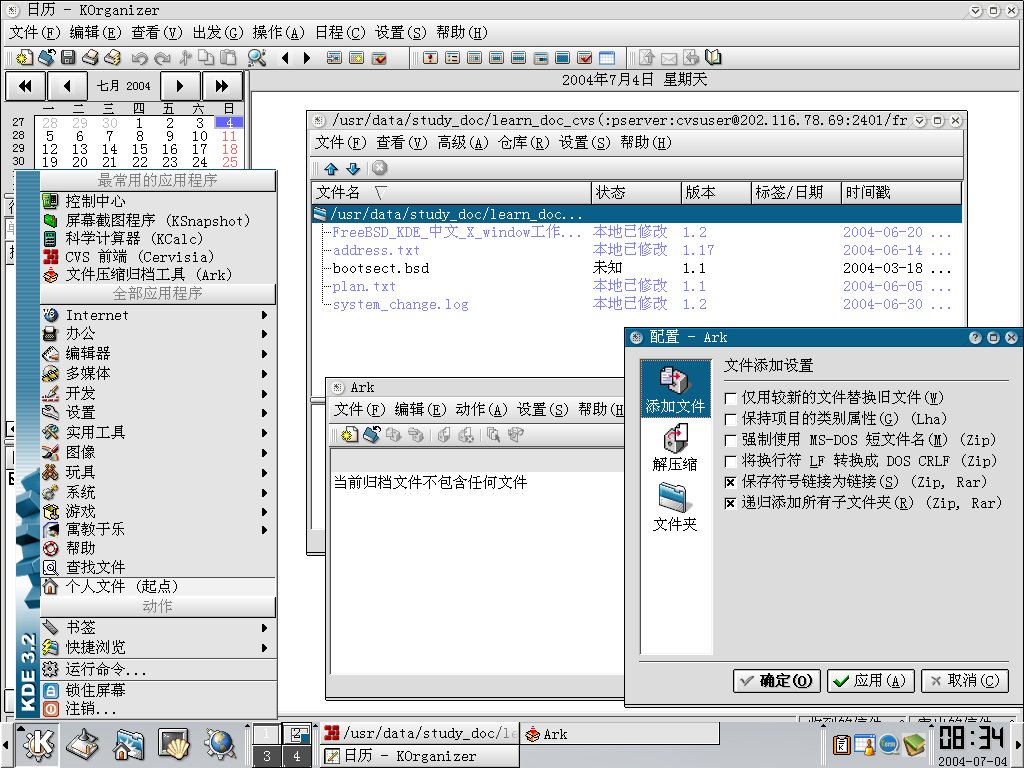Click the 应用(A) button

tap(871, 680)
